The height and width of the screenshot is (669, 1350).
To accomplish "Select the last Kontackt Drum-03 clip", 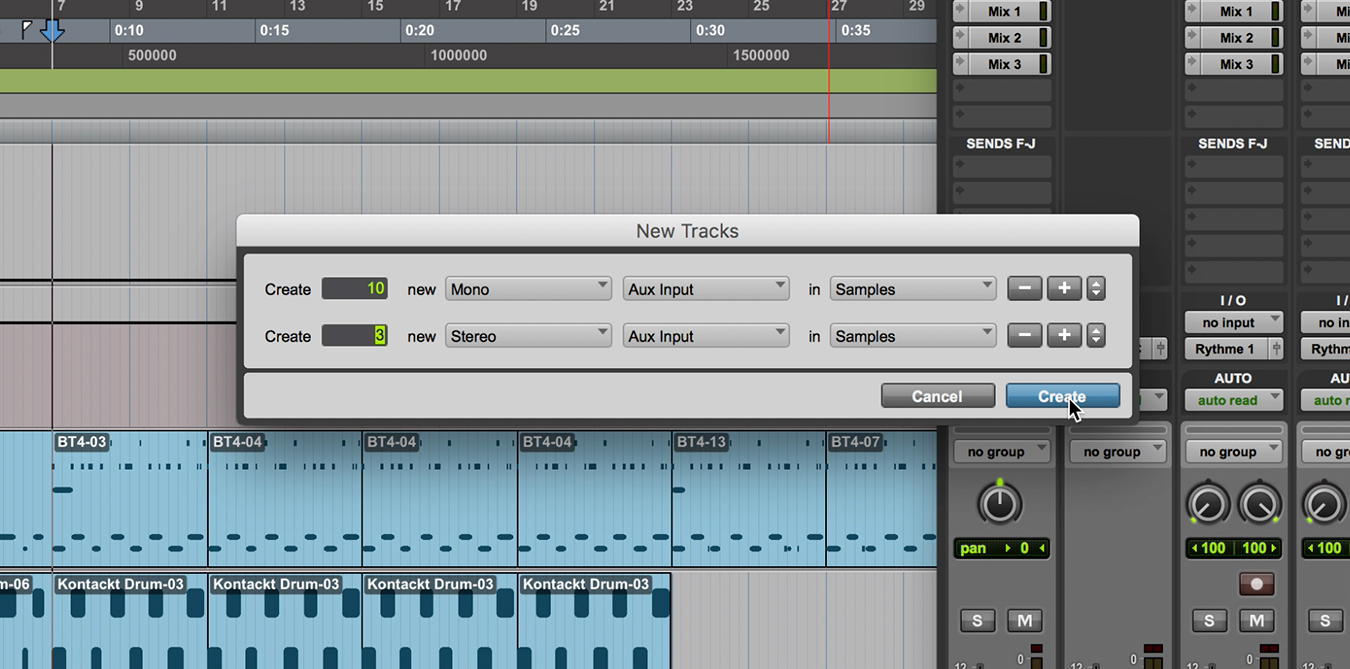I will pos(594,620).
